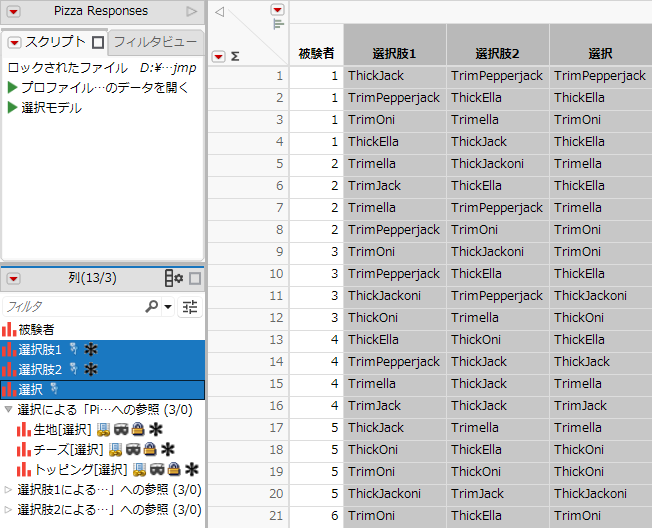Click the link reference icon beside チーズ[選択]

click(115, 450)
